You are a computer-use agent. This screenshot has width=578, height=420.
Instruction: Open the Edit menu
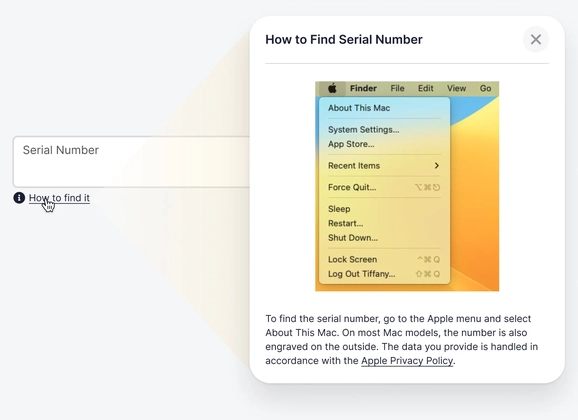425,88
